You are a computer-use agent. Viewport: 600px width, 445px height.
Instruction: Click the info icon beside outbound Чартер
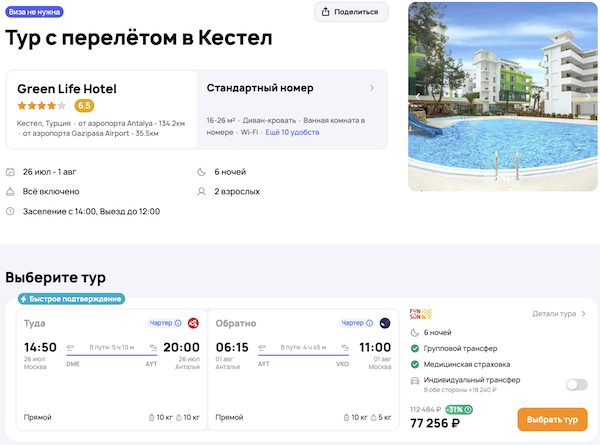pyautogui.click(x=178, y=323)
